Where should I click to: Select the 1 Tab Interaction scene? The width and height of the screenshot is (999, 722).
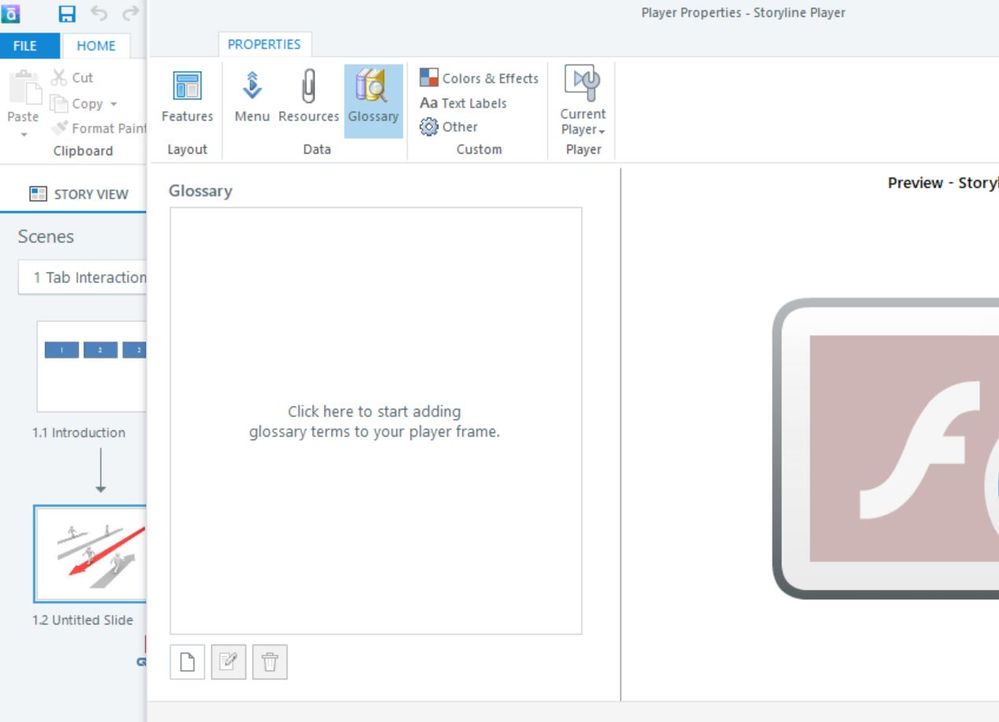click(x=83, y=277)
